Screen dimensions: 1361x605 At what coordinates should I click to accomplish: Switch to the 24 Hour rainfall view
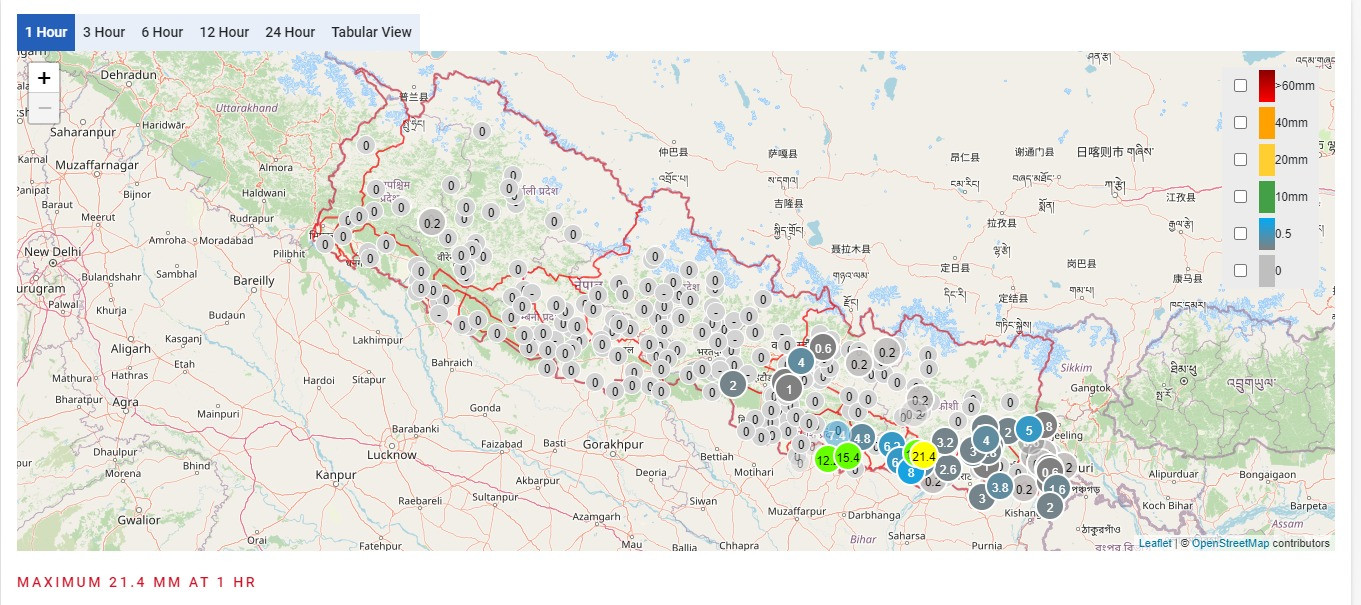[x=290, y=31]
